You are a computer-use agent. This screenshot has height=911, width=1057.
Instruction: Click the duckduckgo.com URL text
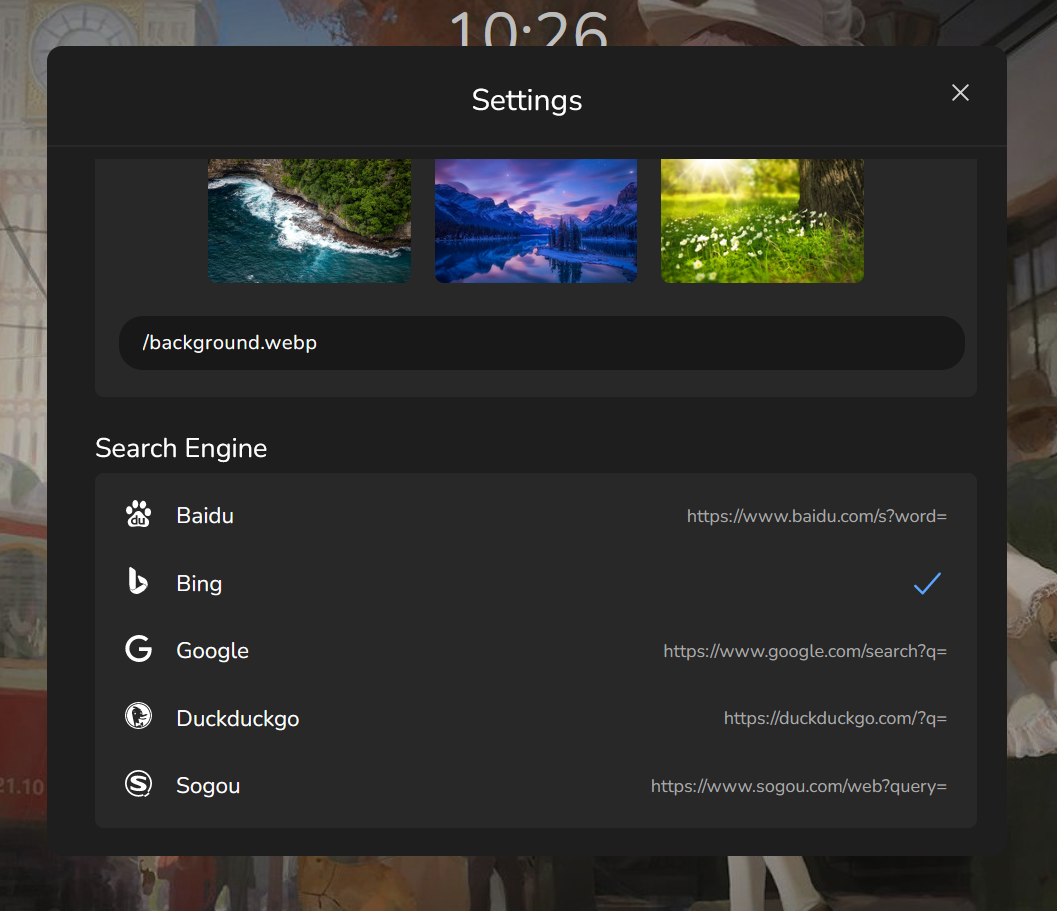[x=835, y=719]
